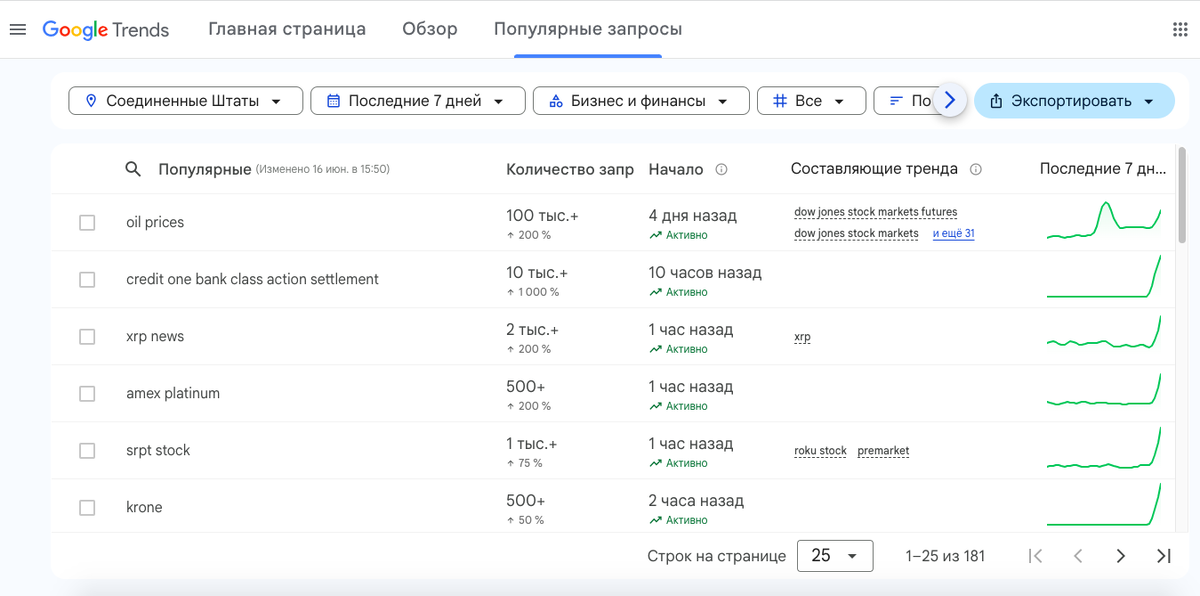This screenshot has width=1200, height=596.
Task: Click info icon next to Начало column
Action: pyautogui.click(x=721, y=170)
